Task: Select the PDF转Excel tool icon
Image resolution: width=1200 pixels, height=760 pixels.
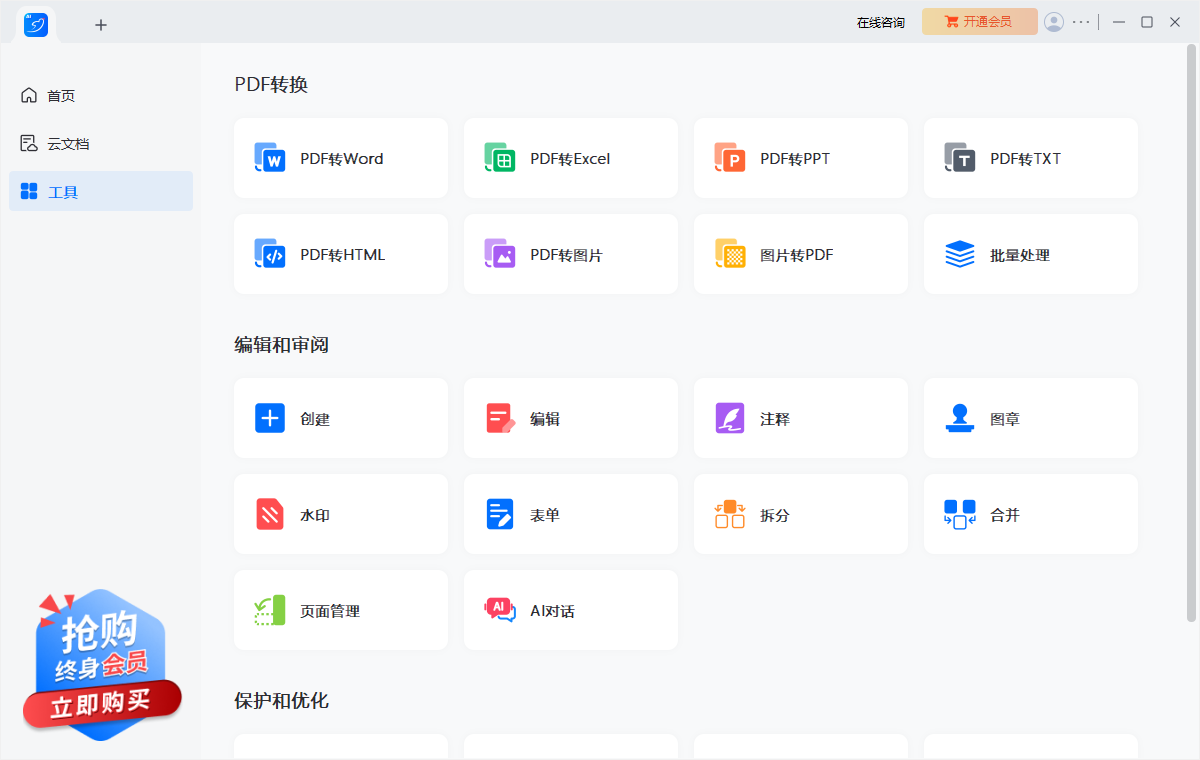Action: pos(500,159)
